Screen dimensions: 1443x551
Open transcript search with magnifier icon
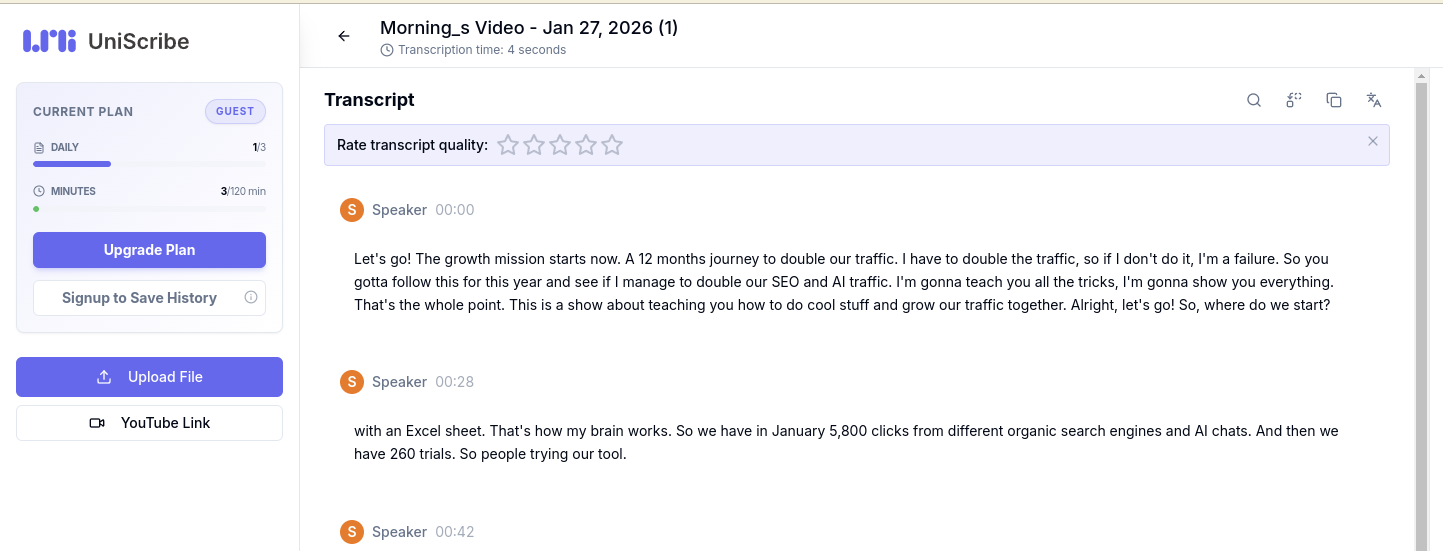[1253, 100]
